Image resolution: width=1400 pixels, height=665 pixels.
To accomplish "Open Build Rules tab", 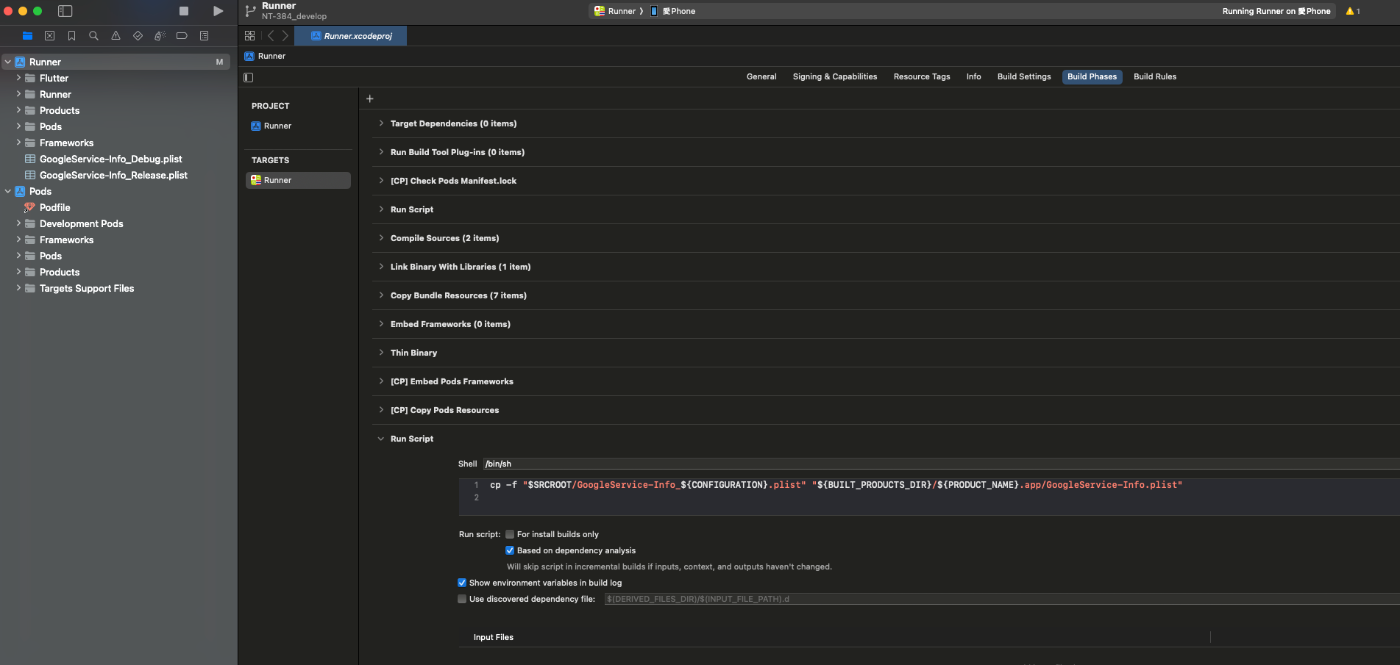I will coord(1155,77).
